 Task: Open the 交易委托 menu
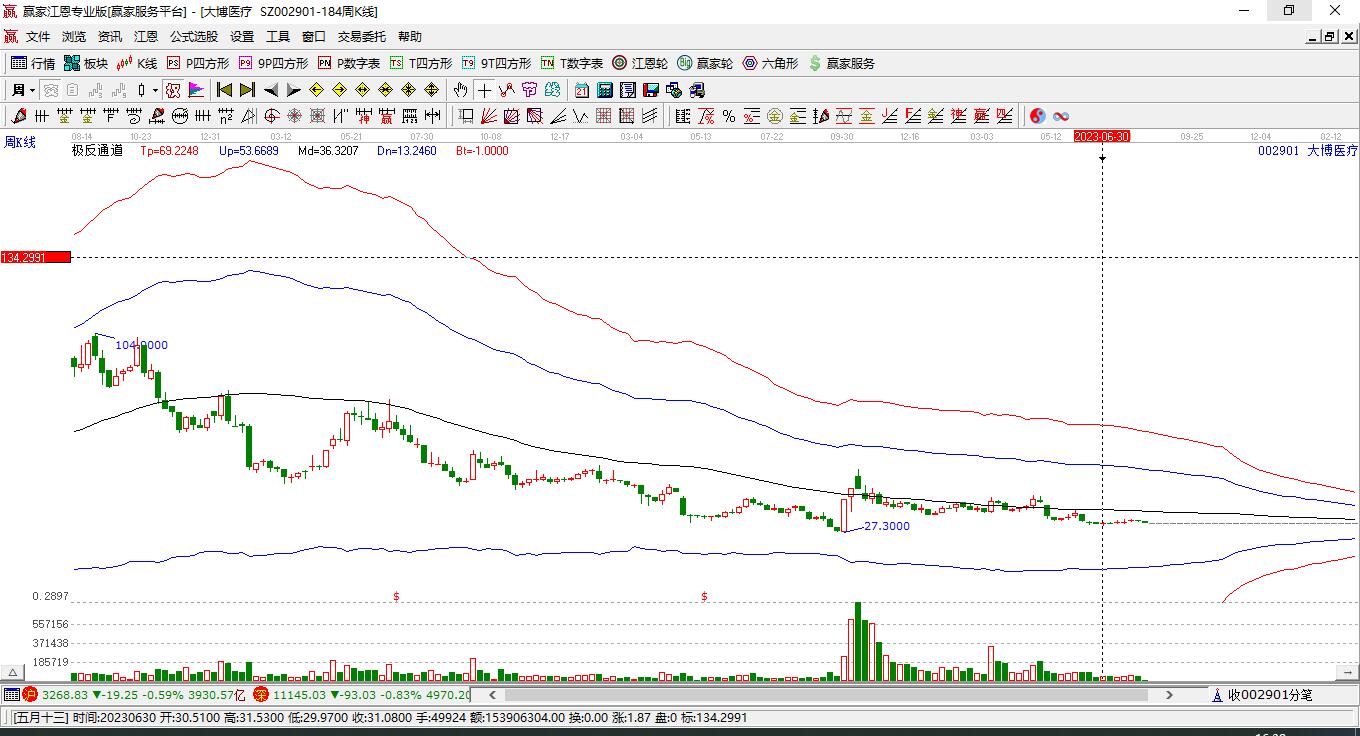(x=361, y=36)
